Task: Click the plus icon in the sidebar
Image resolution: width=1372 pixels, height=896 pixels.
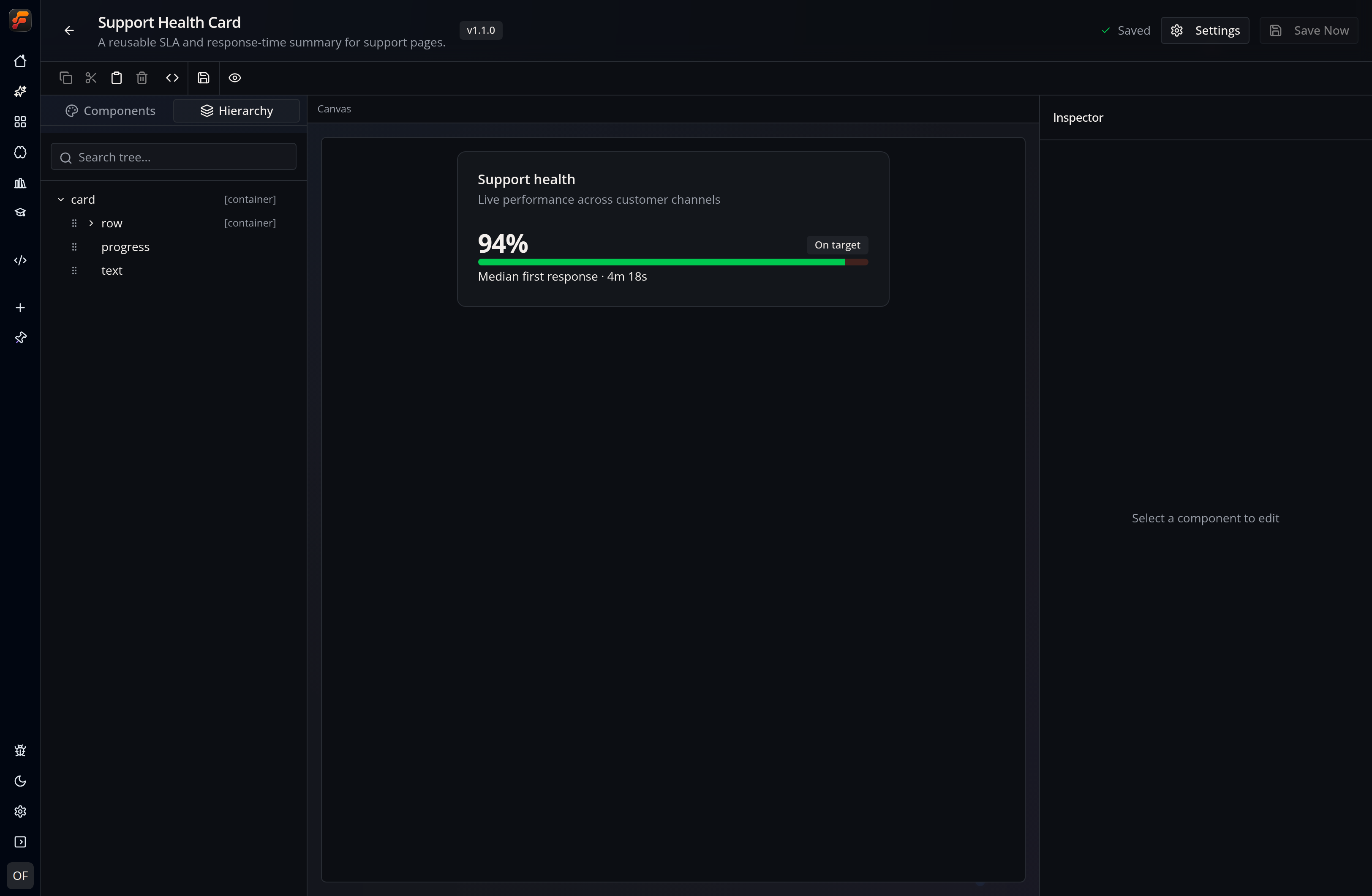Action: (20, 308)
